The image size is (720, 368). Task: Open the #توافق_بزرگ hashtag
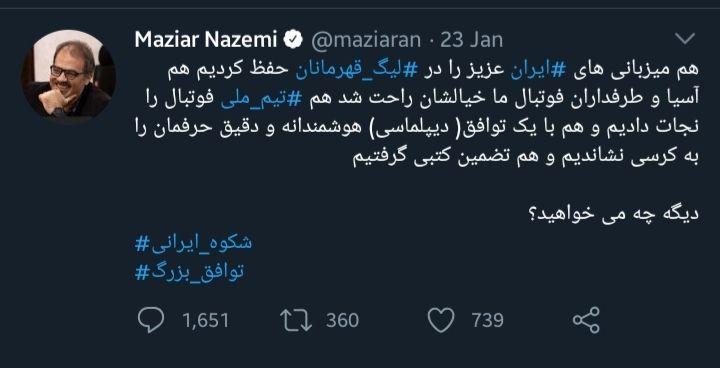(x=190, y=272)
